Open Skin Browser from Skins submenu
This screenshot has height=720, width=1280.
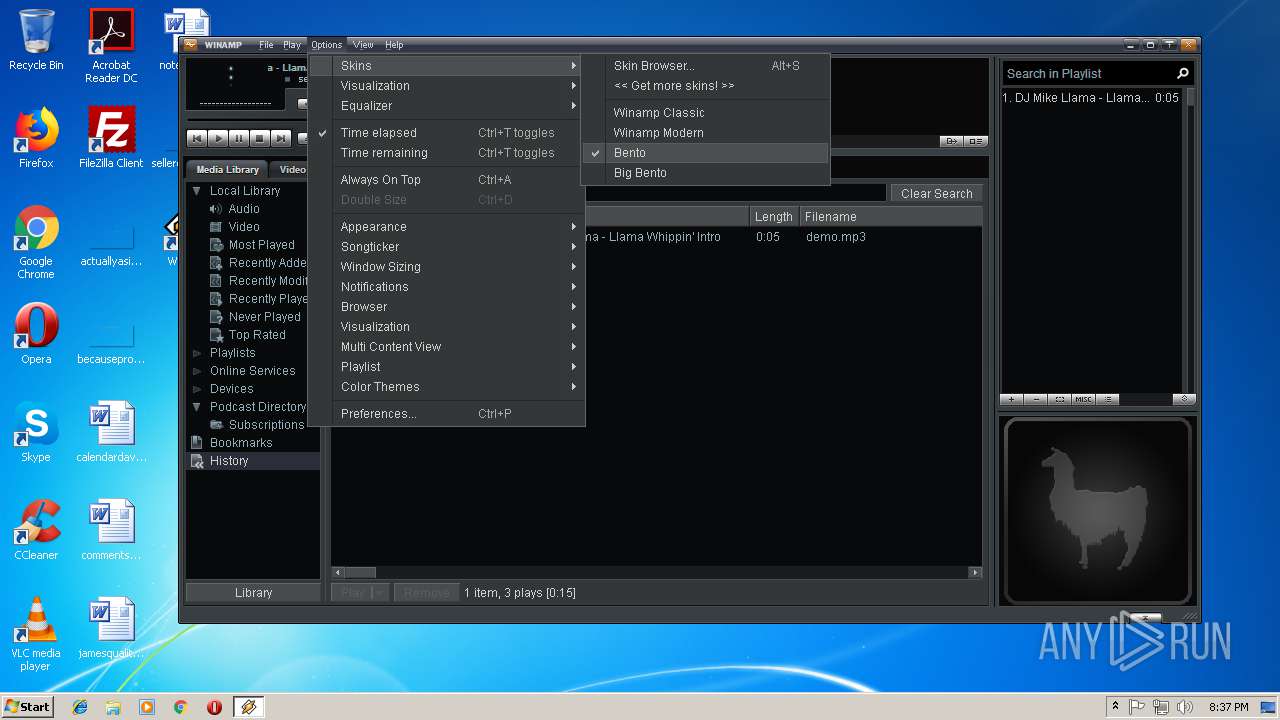705,66
